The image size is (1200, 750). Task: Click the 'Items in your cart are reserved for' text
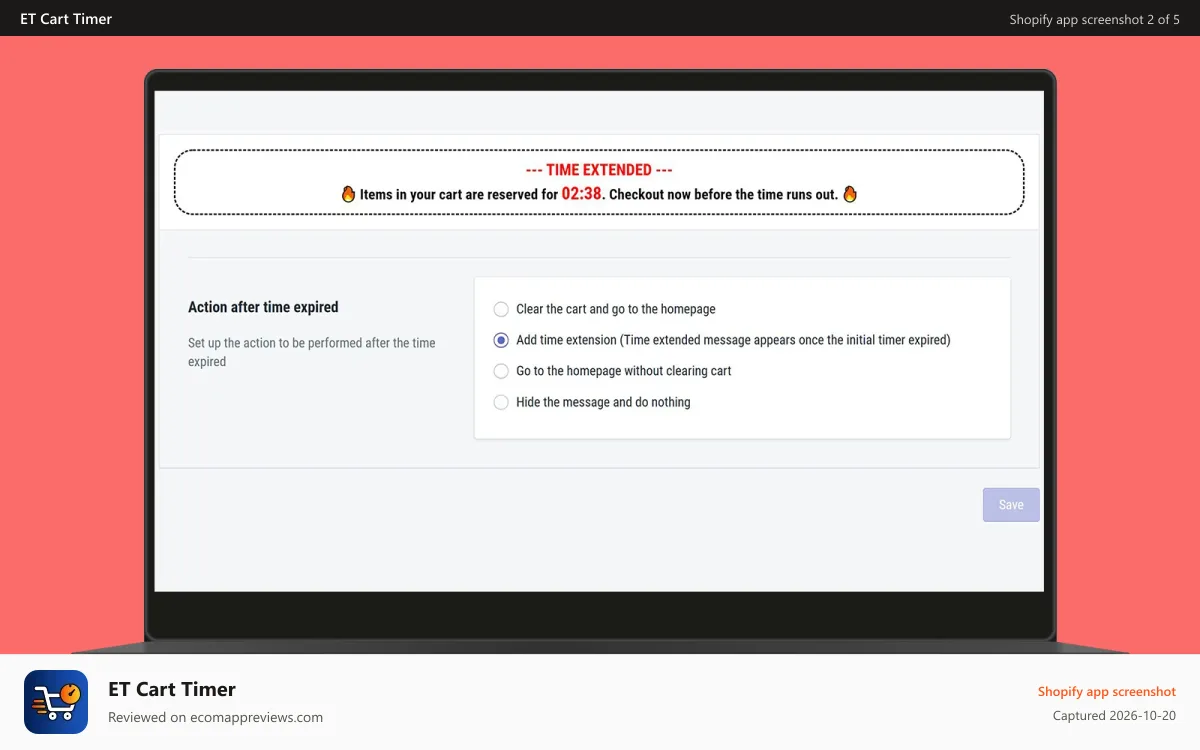point(459,194)
